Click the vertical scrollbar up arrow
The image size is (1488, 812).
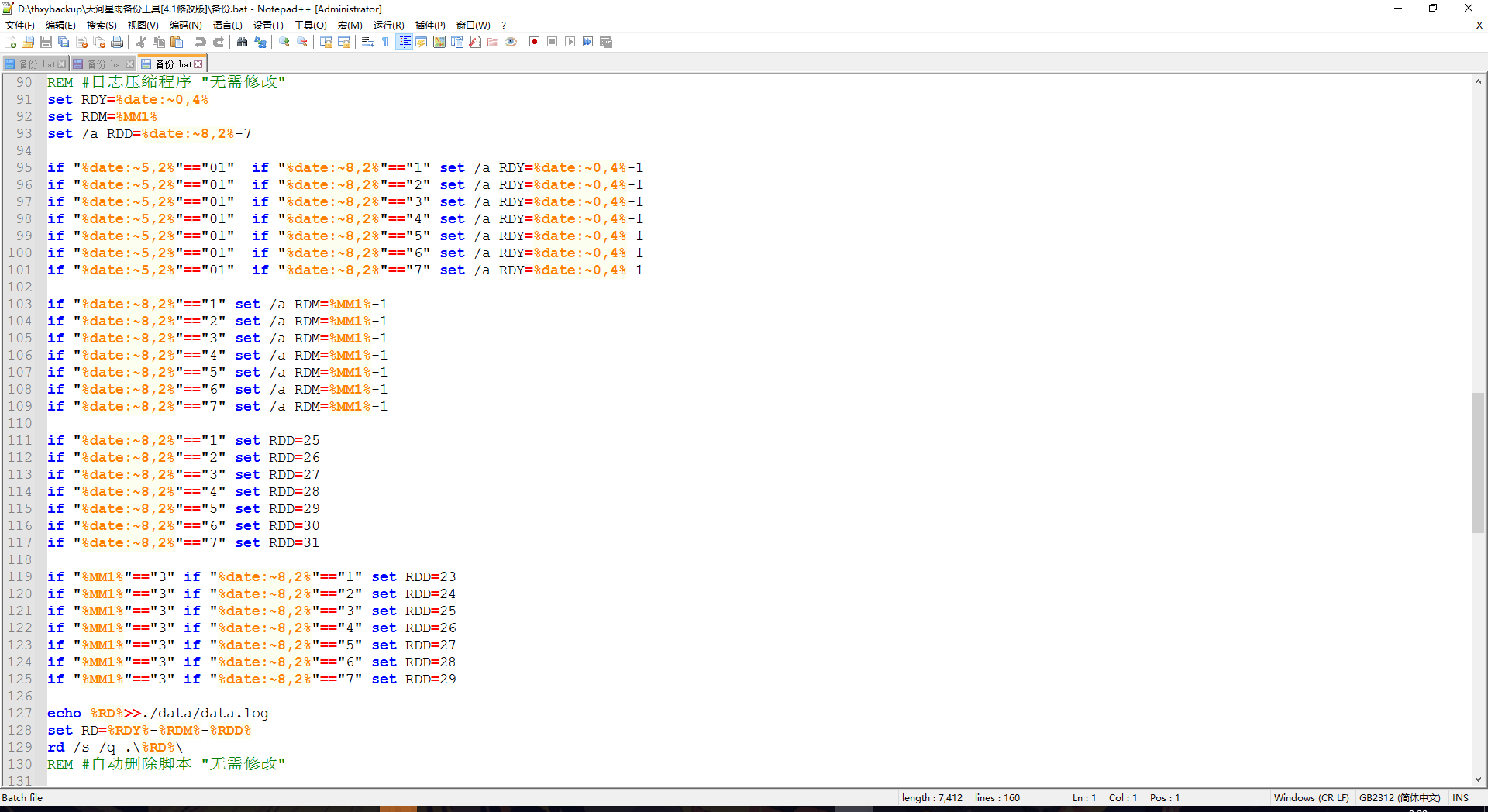[x=1479, y=81]
